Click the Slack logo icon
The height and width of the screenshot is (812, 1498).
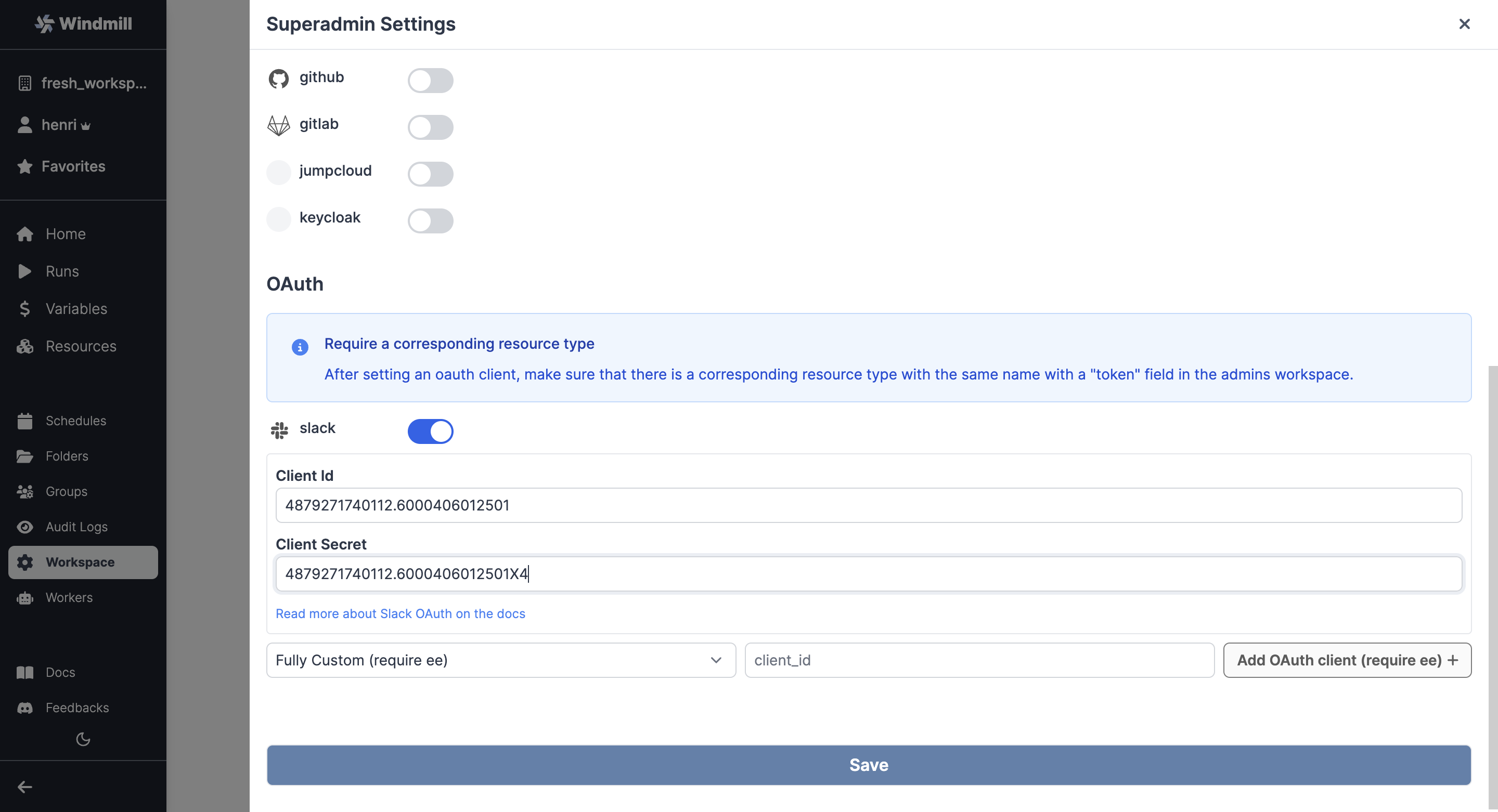pyautogui.click(x=280, y=432)
